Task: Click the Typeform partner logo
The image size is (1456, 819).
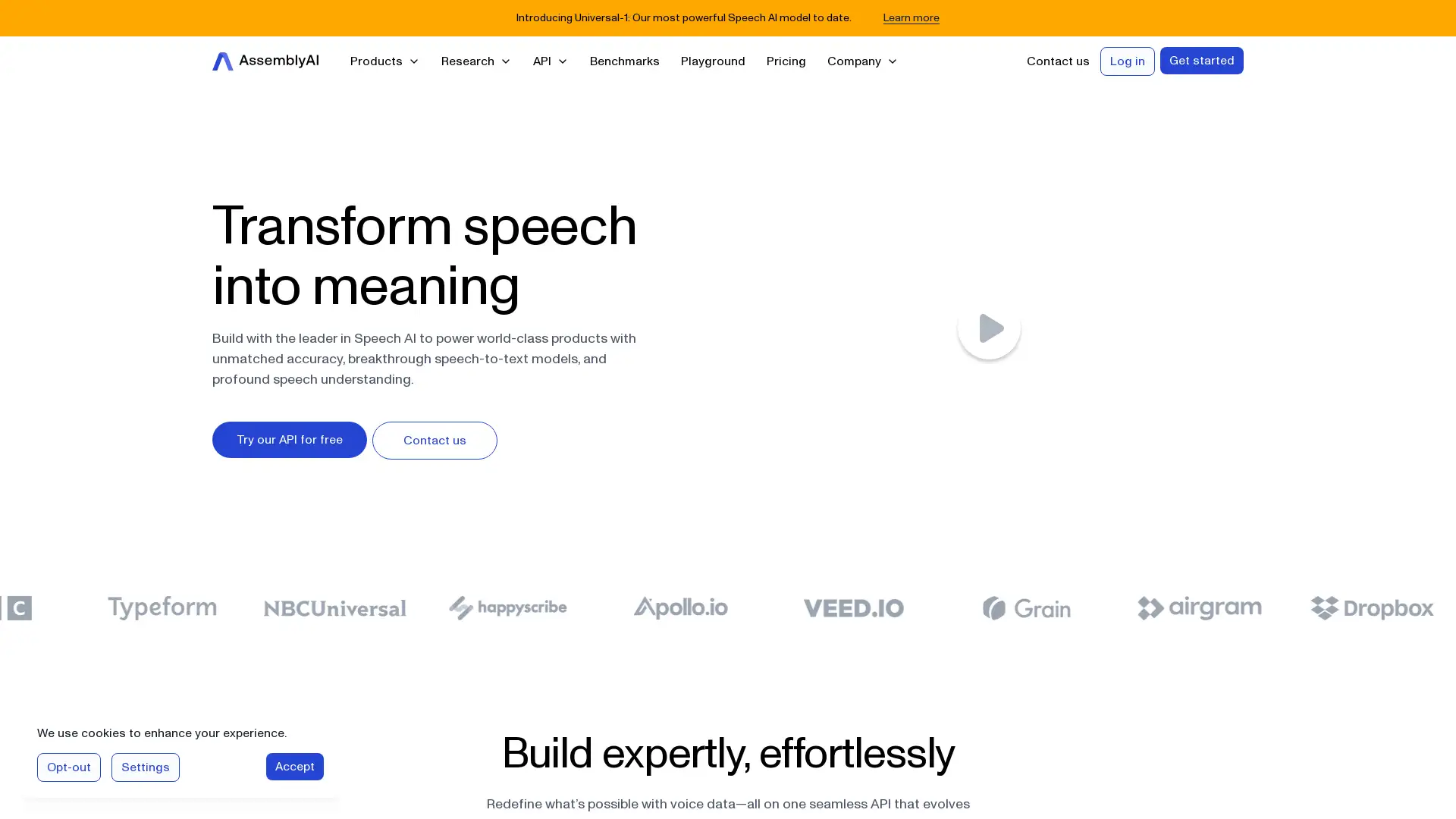Action: [x=162, y=608]
